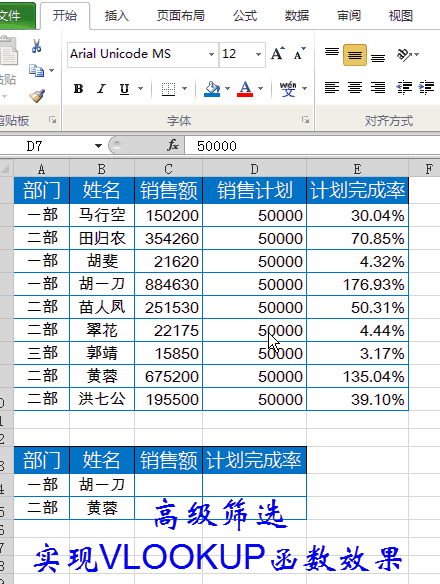Decrease indent icon
The height and width of the screenshot is (584, 440).
pyautogui.click(x=404, y=88)
